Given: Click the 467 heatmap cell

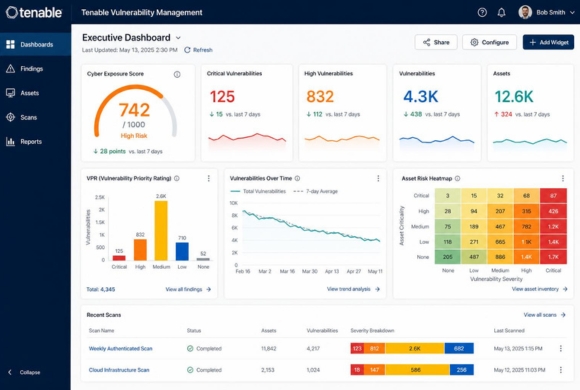Looking at the screenshot, I should [x=500, y=226].
